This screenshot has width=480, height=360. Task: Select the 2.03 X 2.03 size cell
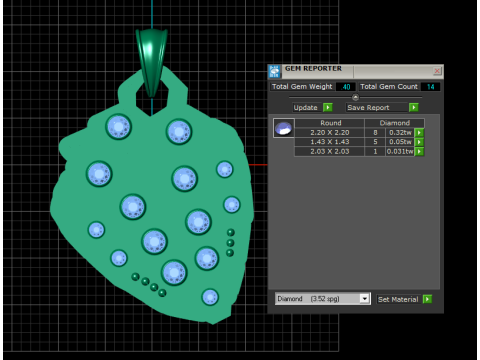tap(330, 151)
